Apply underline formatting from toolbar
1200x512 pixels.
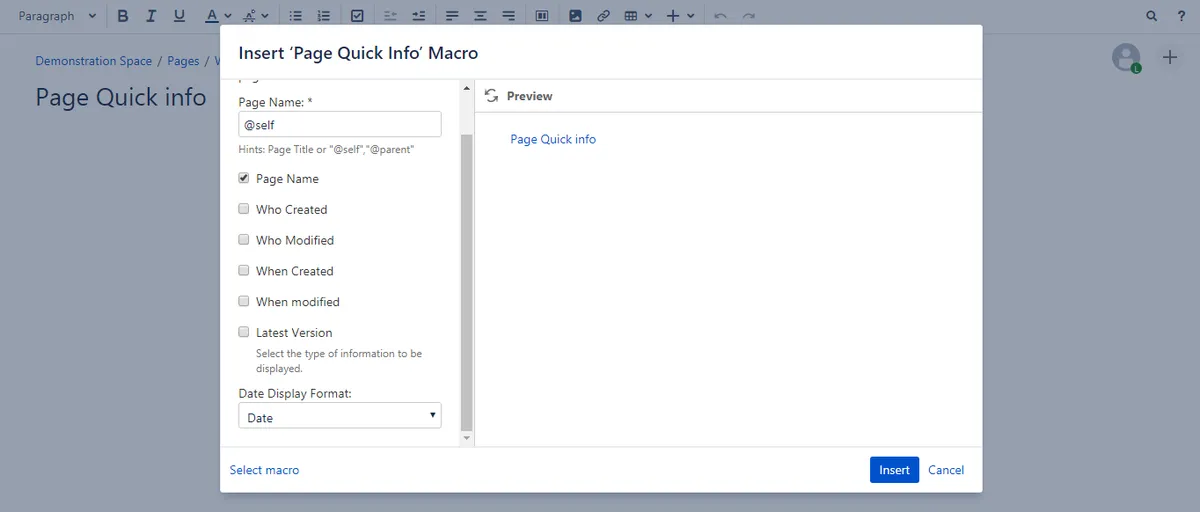coord(179,16)
